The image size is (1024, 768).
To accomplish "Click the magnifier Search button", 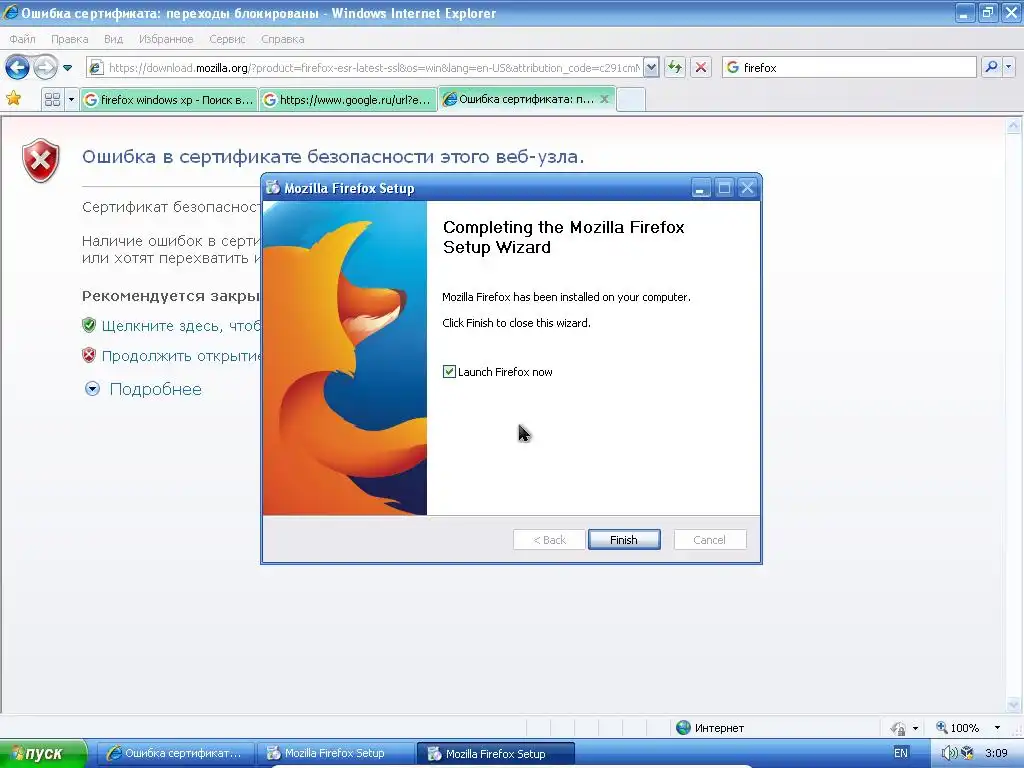I will click(991, 67).
